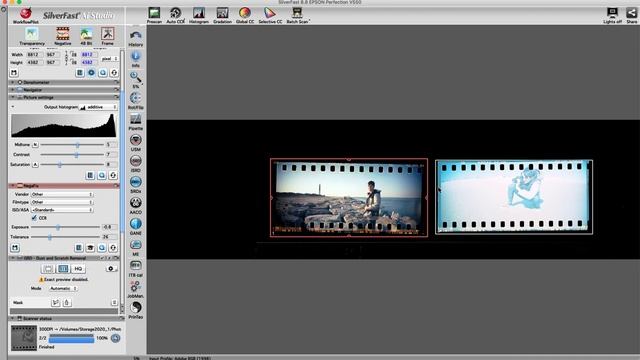Select the zoom magnifier tool
The height and width of the screenshot is (360, 640).
pyautogui.click(x=136, y=80)
